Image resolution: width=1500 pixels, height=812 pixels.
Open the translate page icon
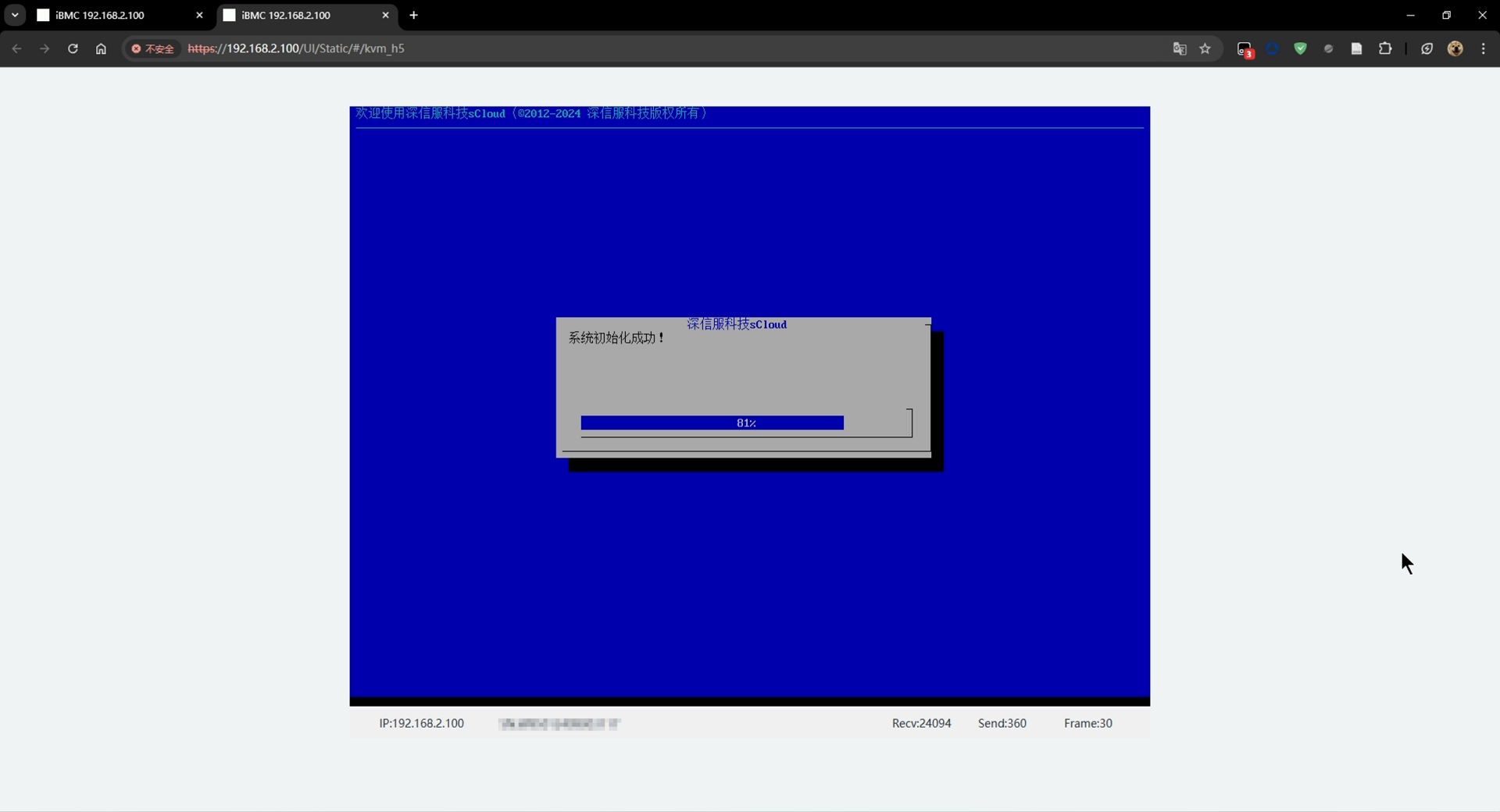1180,48
